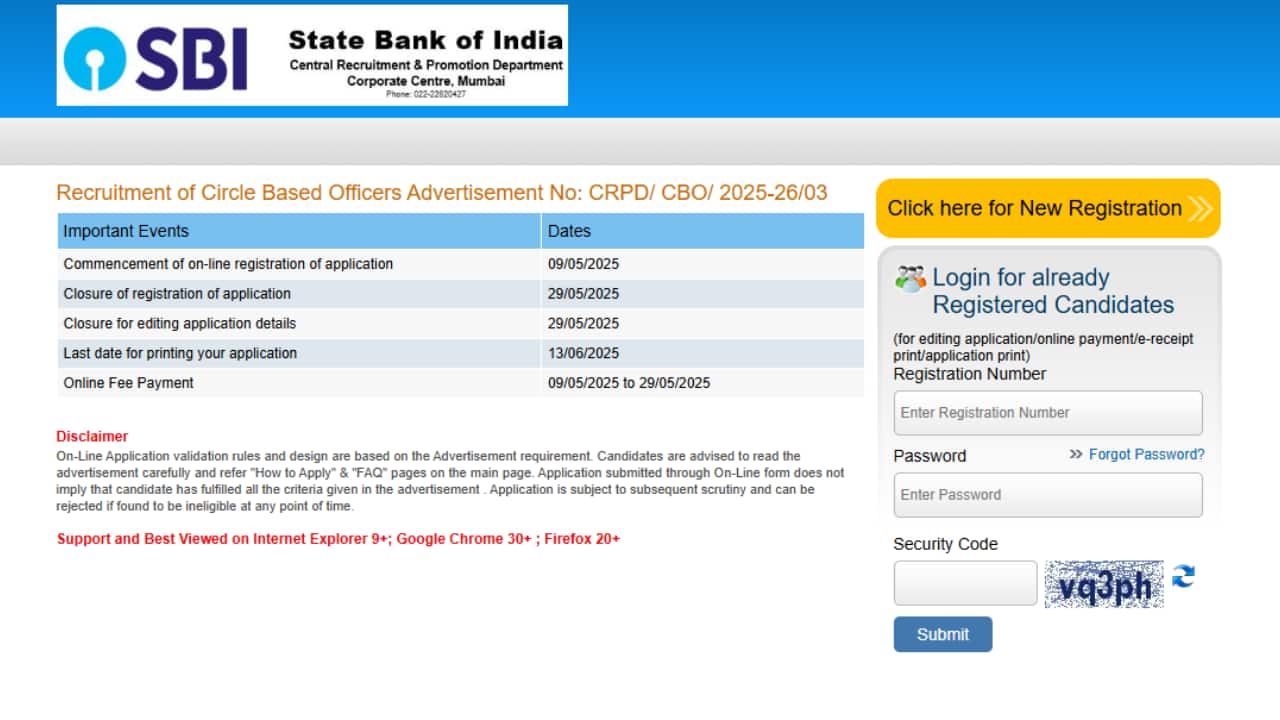Select the yellow New Registration banner graphic
This screenshot has width=1280, height=720.
pyautogui.click(x=1048, y=208)
